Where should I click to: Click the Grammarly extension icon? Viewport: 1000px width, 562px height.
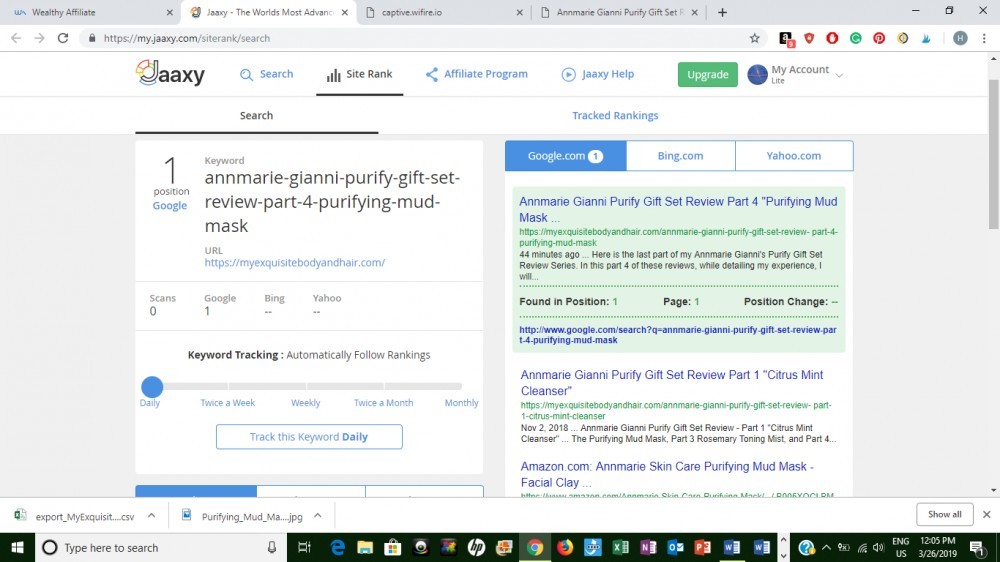click(856, 38)
